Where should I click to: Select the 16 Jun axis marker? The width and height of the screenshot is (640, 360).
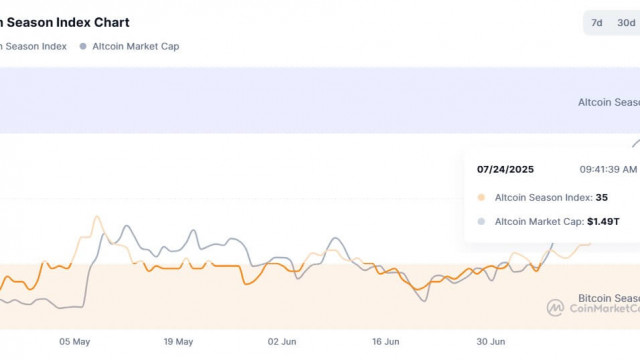(386, 342)
